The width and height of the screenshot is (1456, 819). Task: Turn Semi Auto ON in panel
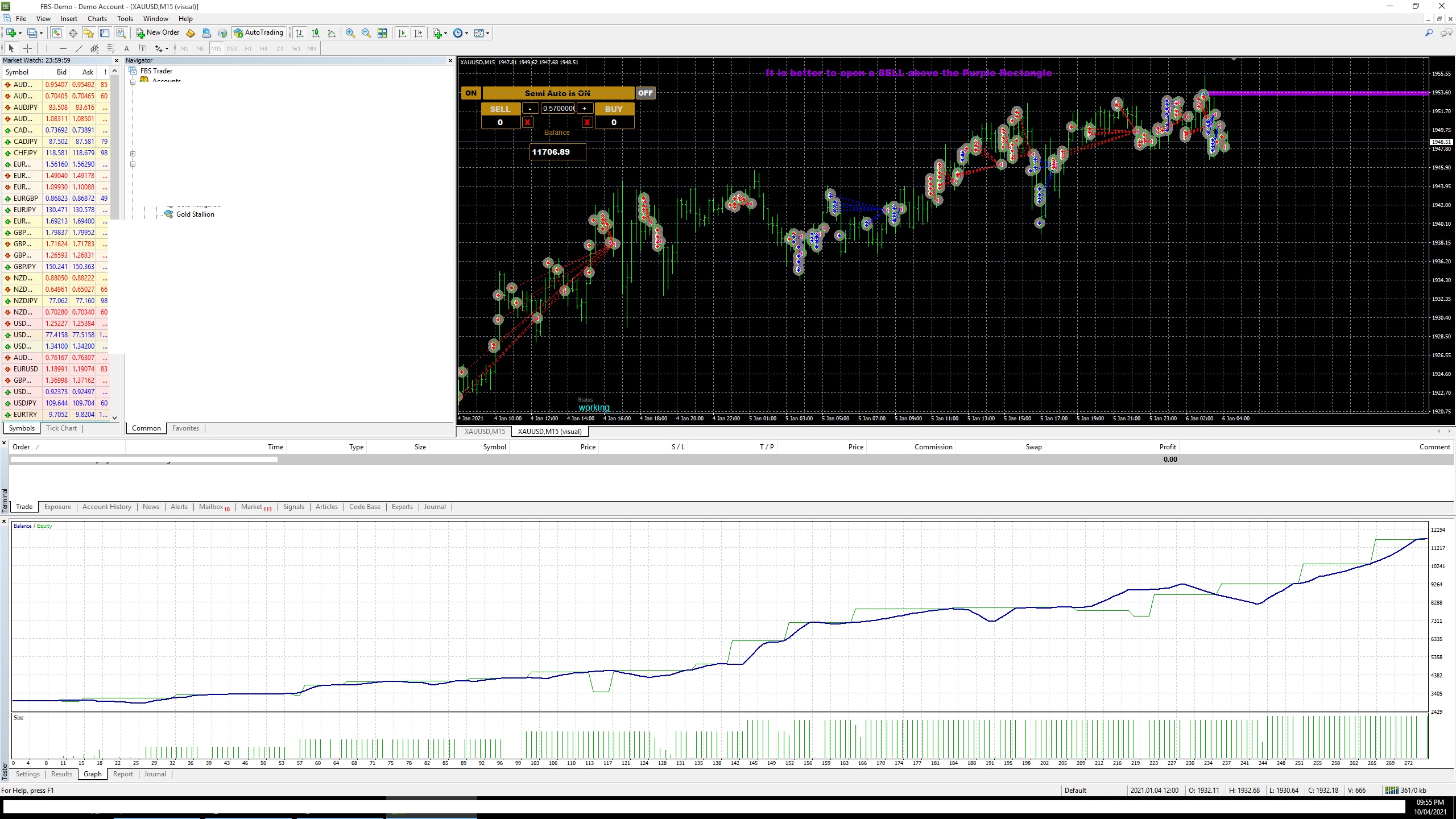click(x=471, y=93)
